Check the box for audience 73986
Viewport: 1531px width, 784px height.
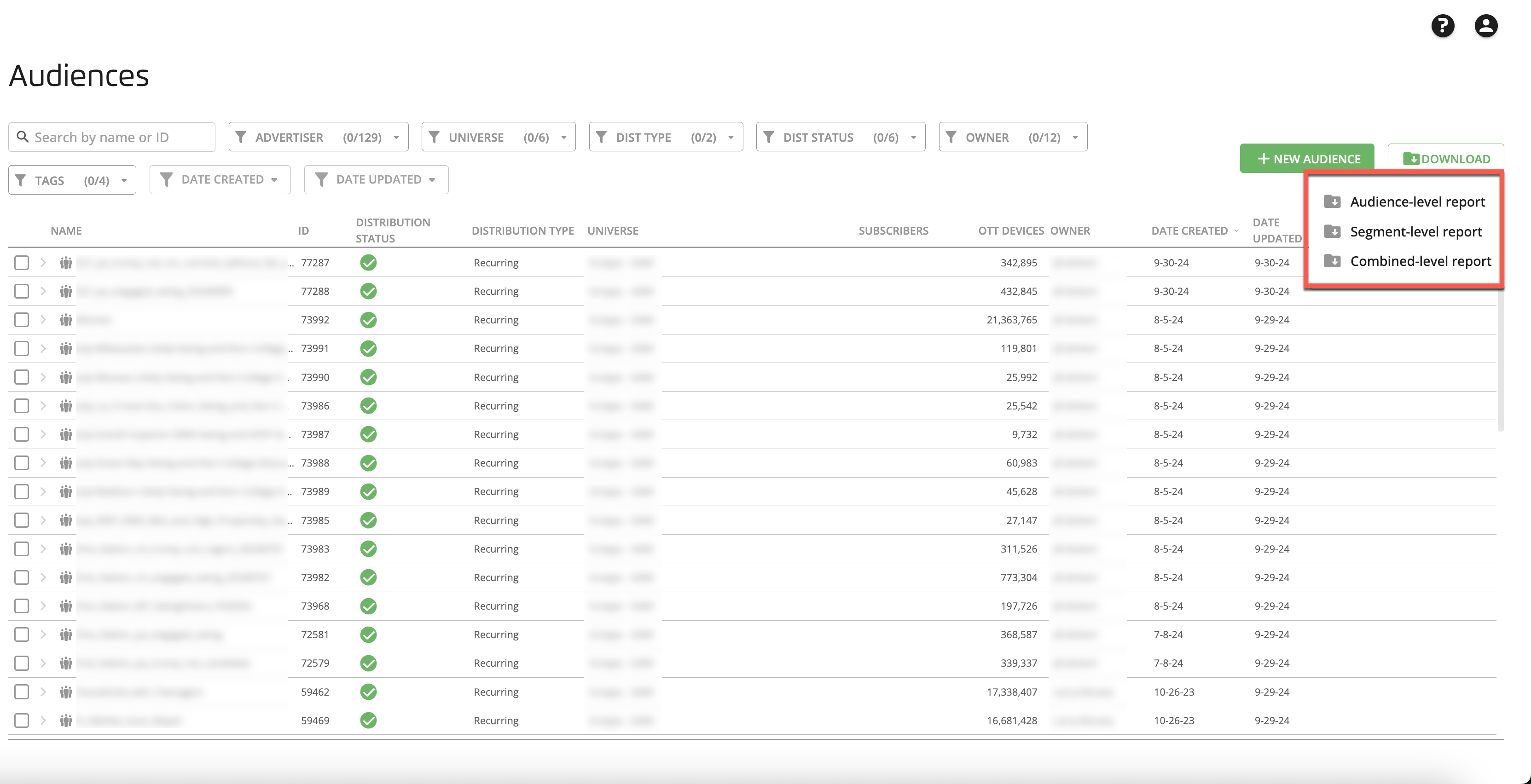pos(21,406)
